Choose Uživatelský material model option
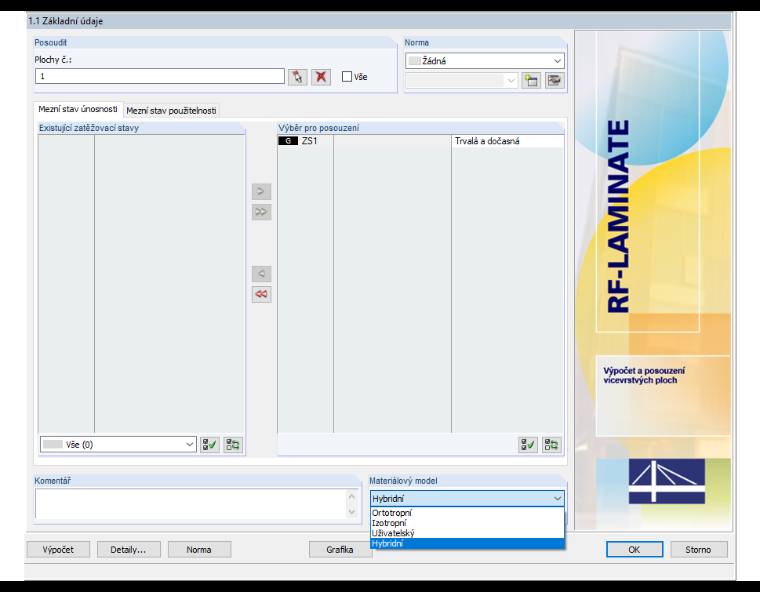 click(467, 533)
